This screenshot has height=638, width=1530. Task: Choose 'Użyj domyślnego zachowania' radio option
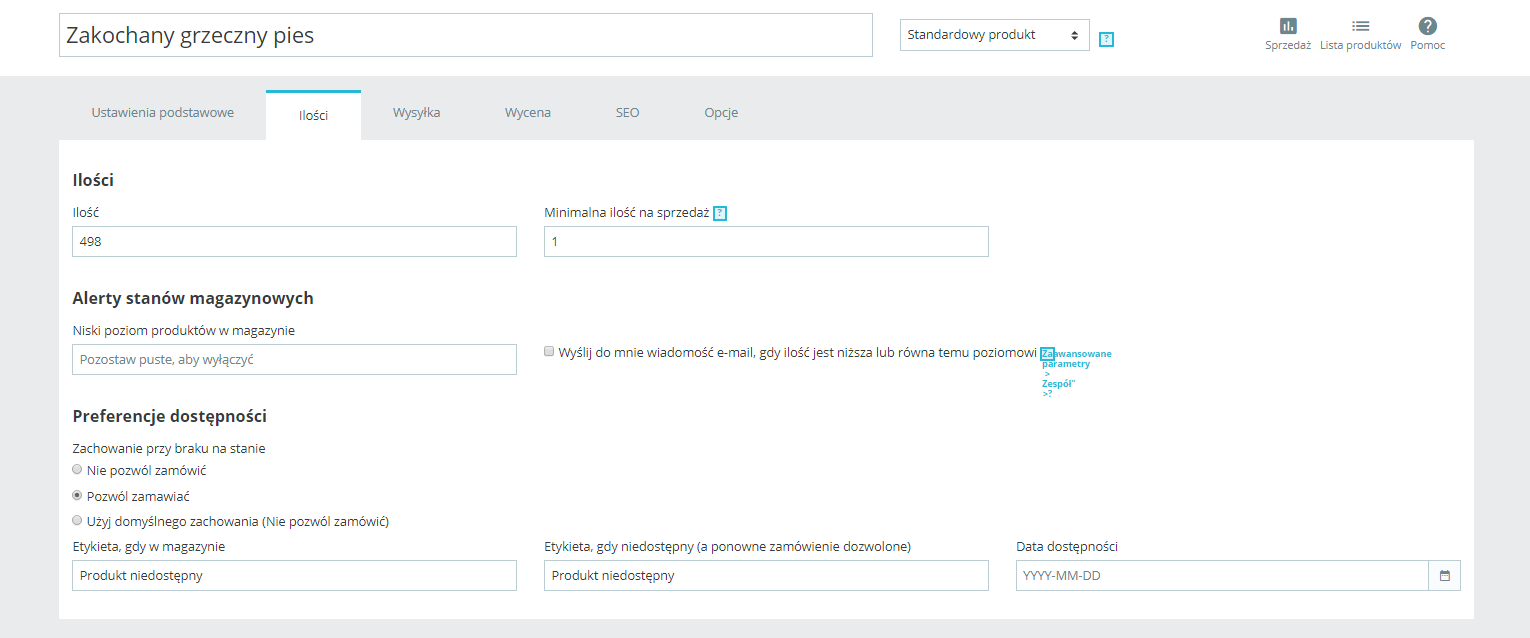pyautogui.click(x=77, y=520)
